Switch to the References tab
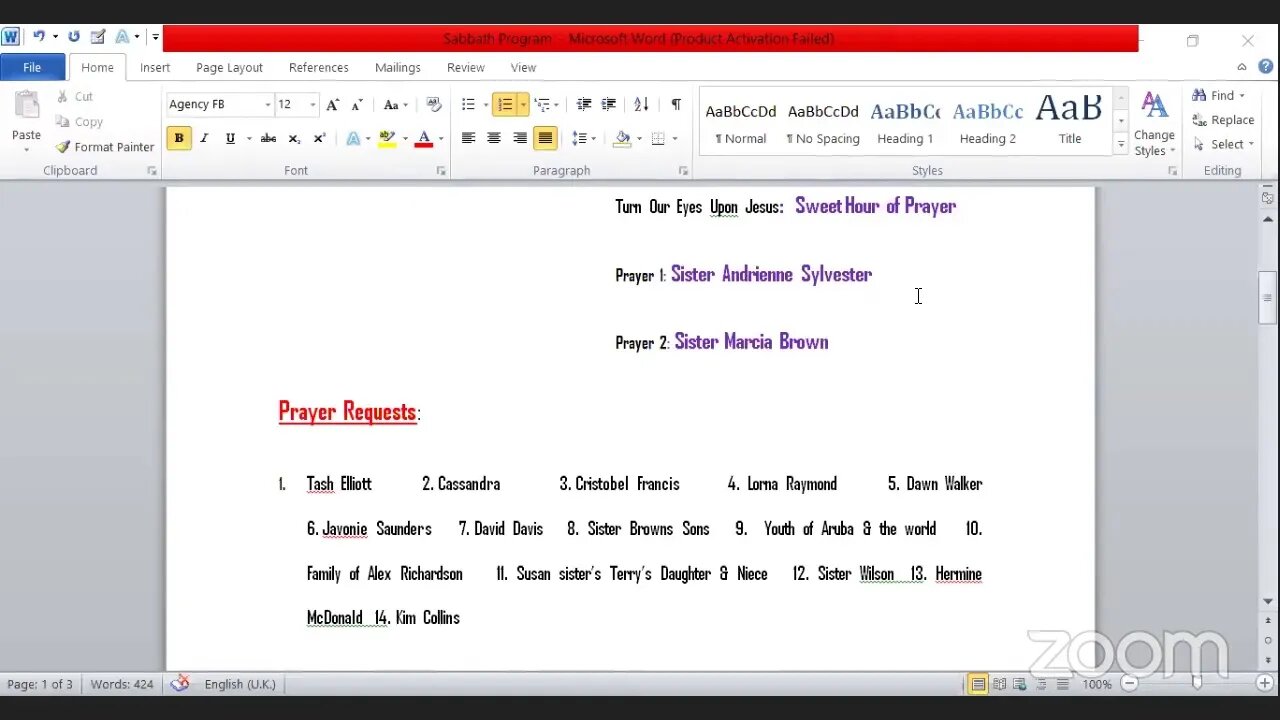The width and height of the screenshot is (1280, 720). pyautogui.click(x=319, y=67)
